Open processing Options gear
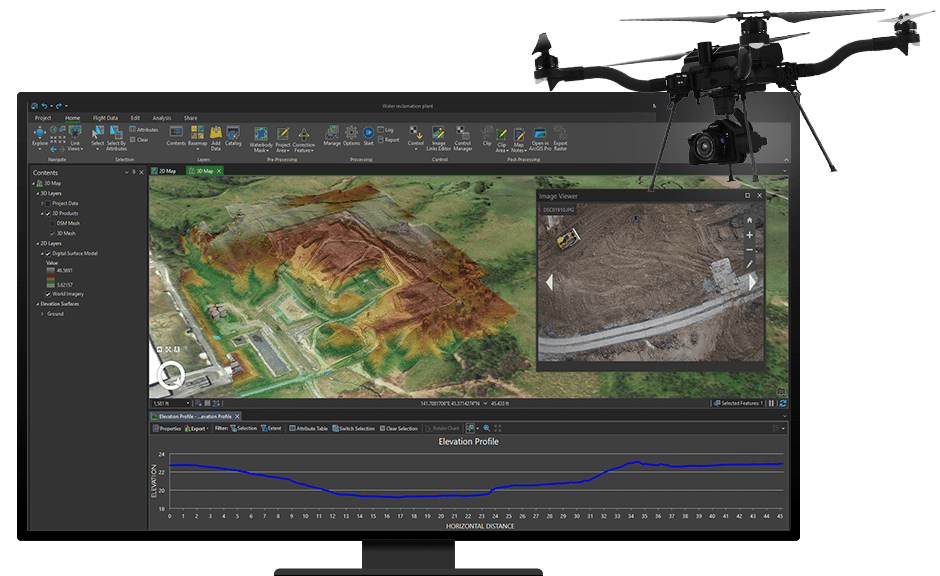 tap(351, 134)
